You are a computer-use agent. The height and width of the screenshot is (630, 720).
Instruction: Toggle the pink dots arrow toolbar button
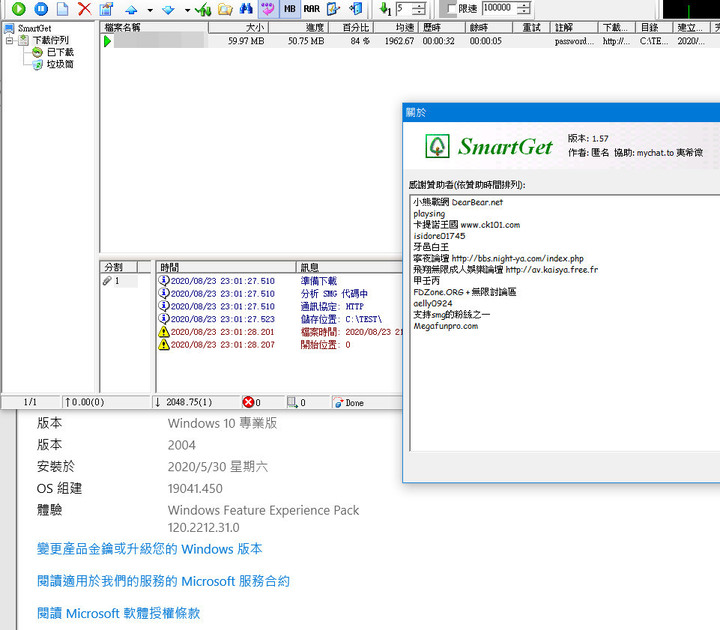click(x=268, y=9)
